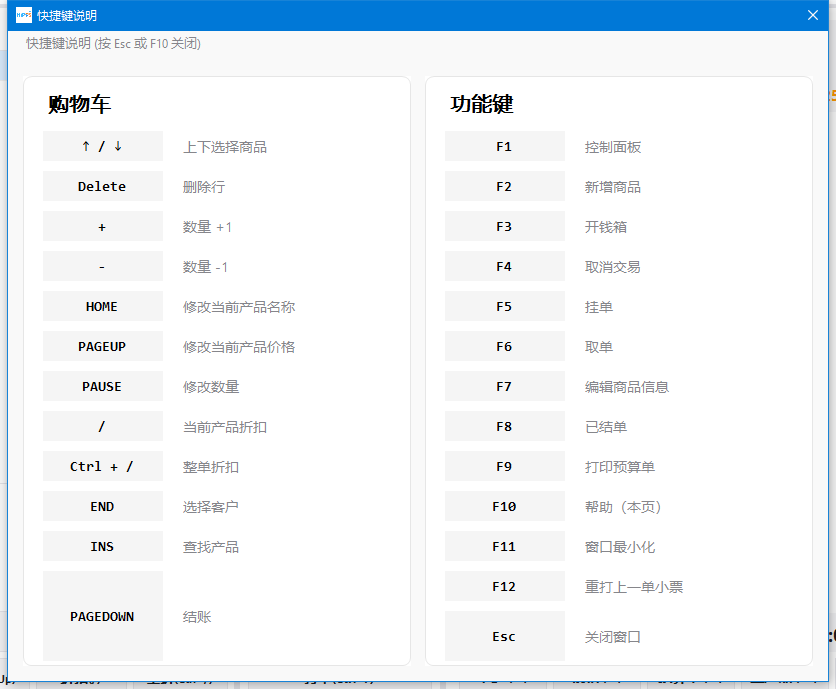The width and height of the screenshot is (836, 689).
Task: Click the 结账 description
Action: (197, 616)
